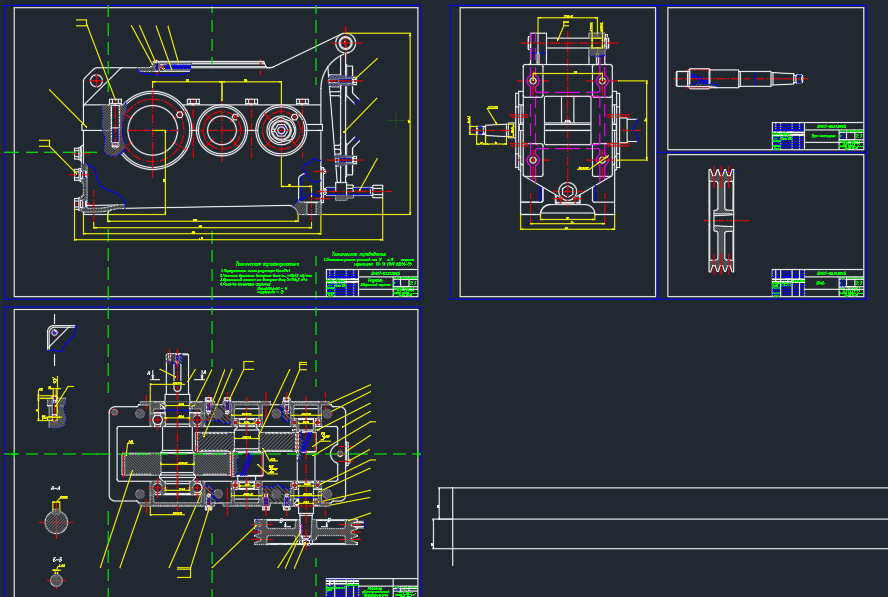Click the A-A shaft cross-section circle
888x597 pixels.
(x=56, y=522)
